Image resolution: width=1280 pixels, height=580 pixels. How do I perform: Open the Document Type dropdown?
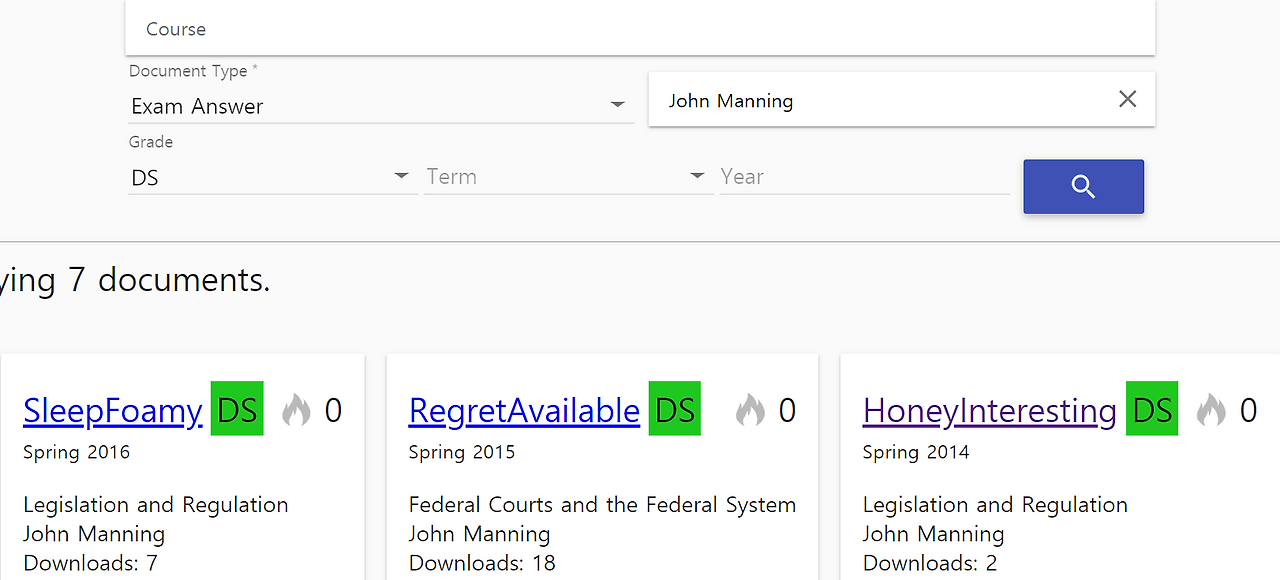tap(380, 106)
